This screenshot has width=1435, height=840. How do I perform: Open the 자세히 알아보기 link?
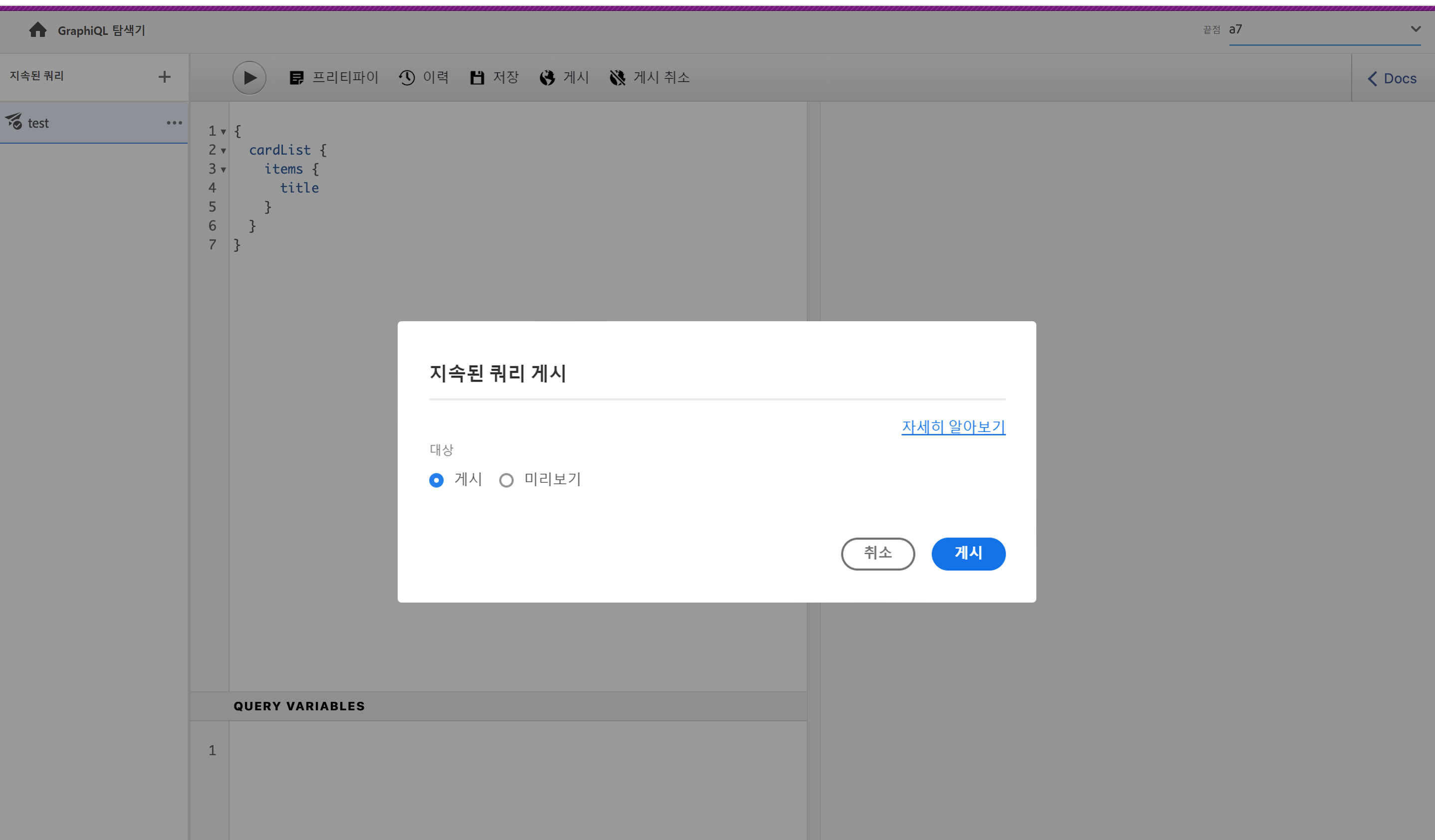click(953, 427)
